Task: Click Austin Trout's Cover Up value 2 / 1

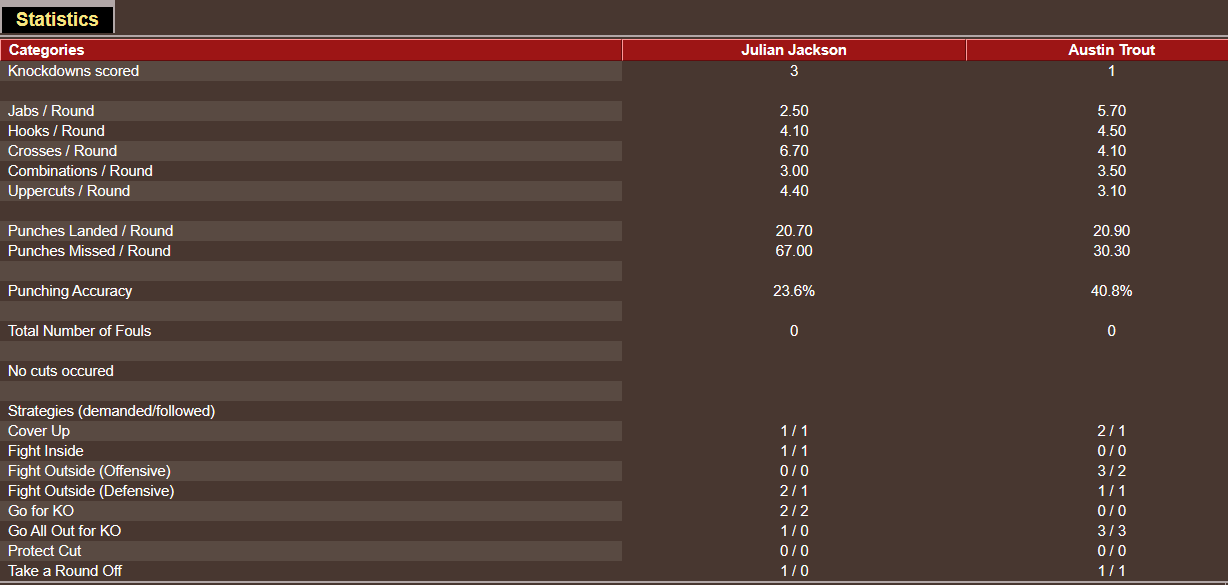Action: click(1111, 431)
